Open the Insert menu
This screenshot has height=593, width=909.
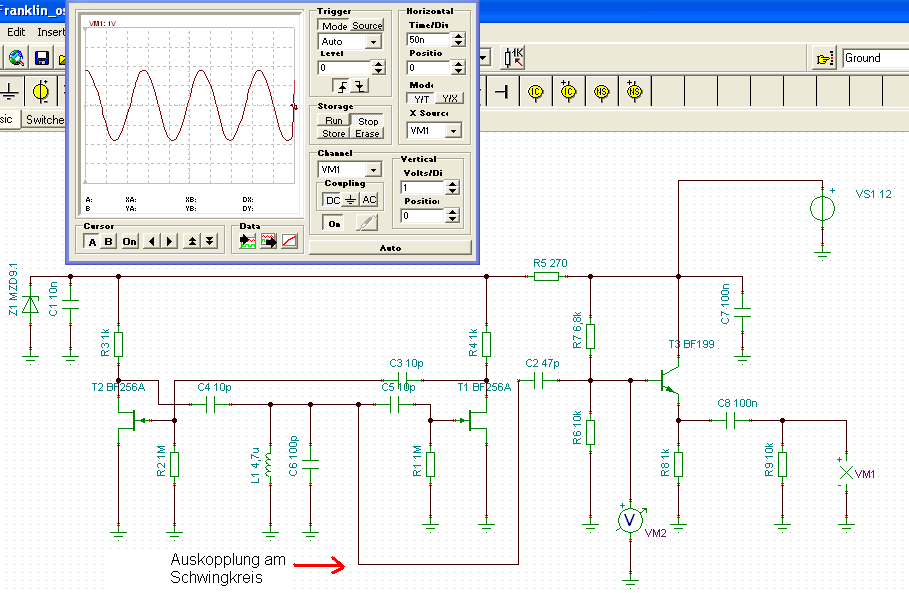51,32
